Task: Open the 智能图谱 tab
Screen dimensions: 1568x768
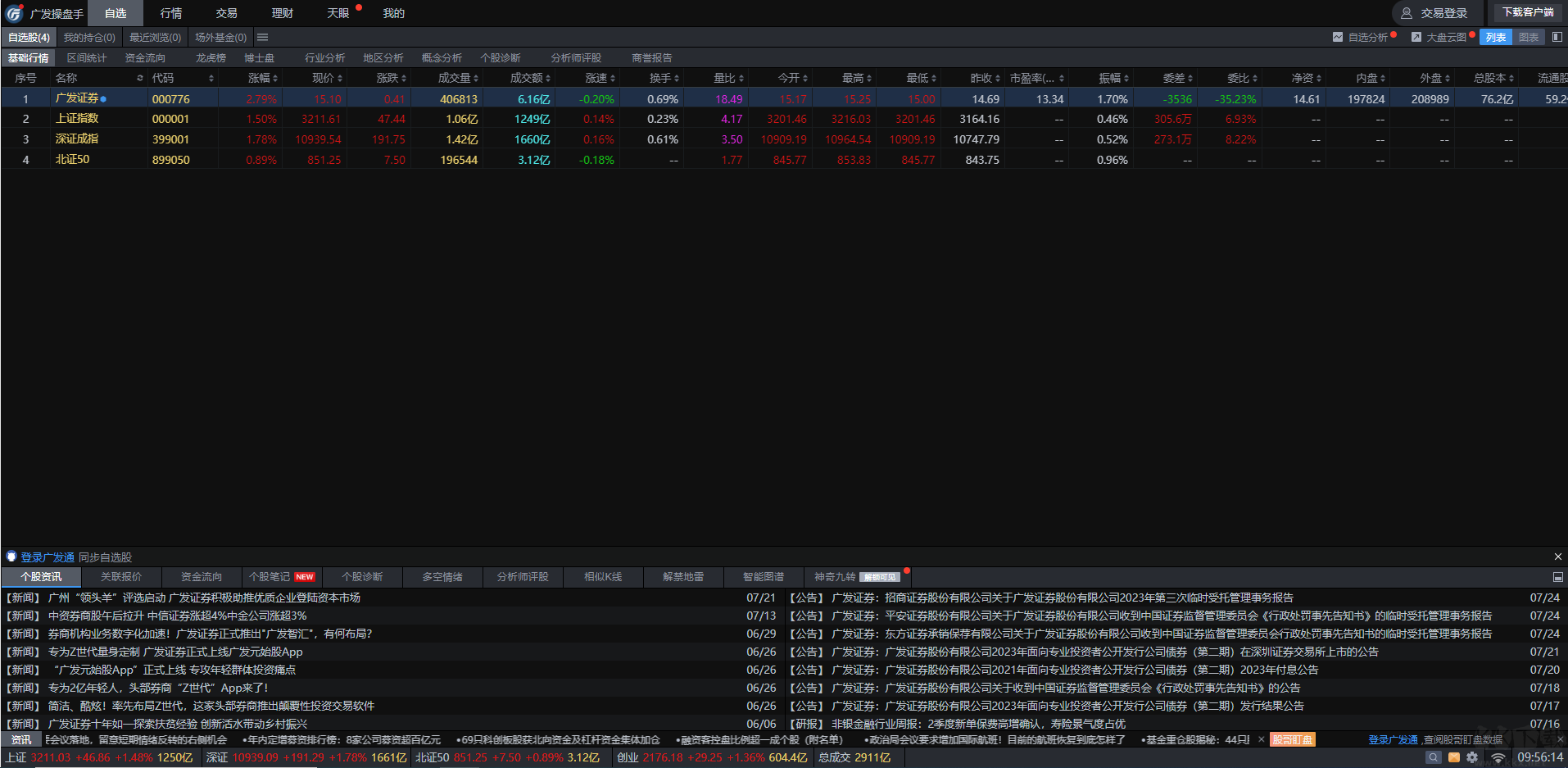Action: tap(764, 577)
